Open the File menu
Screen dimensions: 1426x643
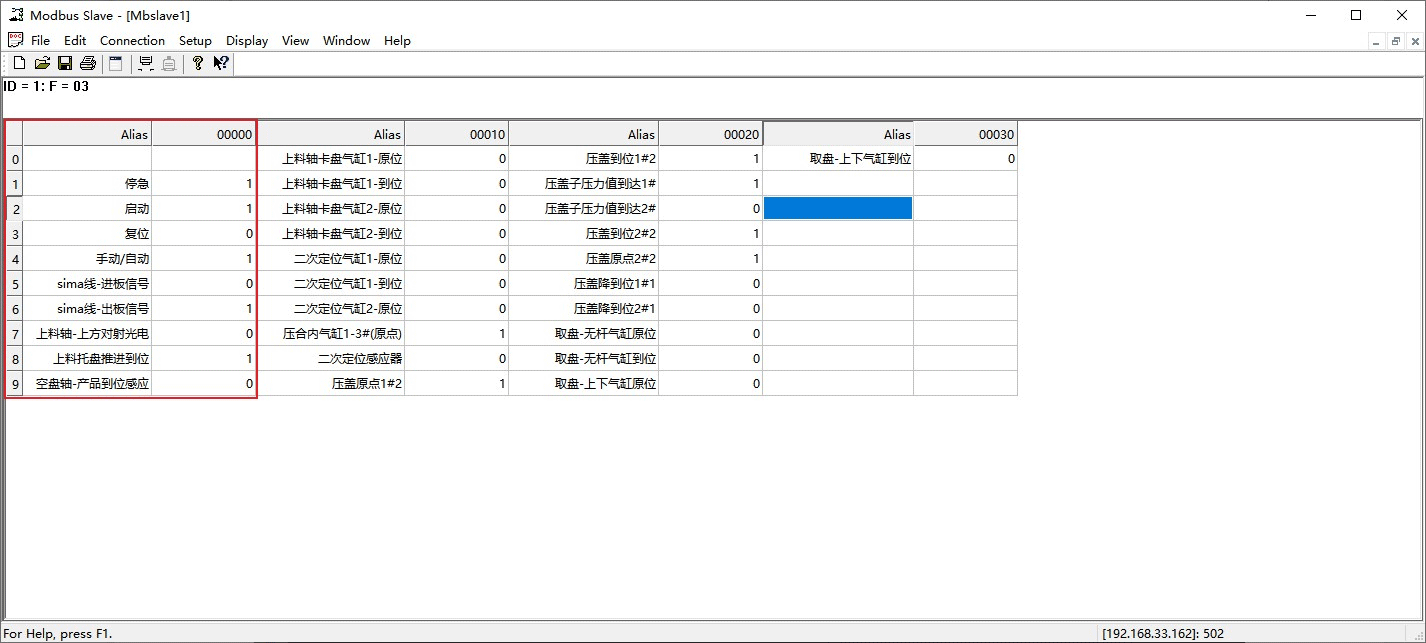tap(40, 41)
